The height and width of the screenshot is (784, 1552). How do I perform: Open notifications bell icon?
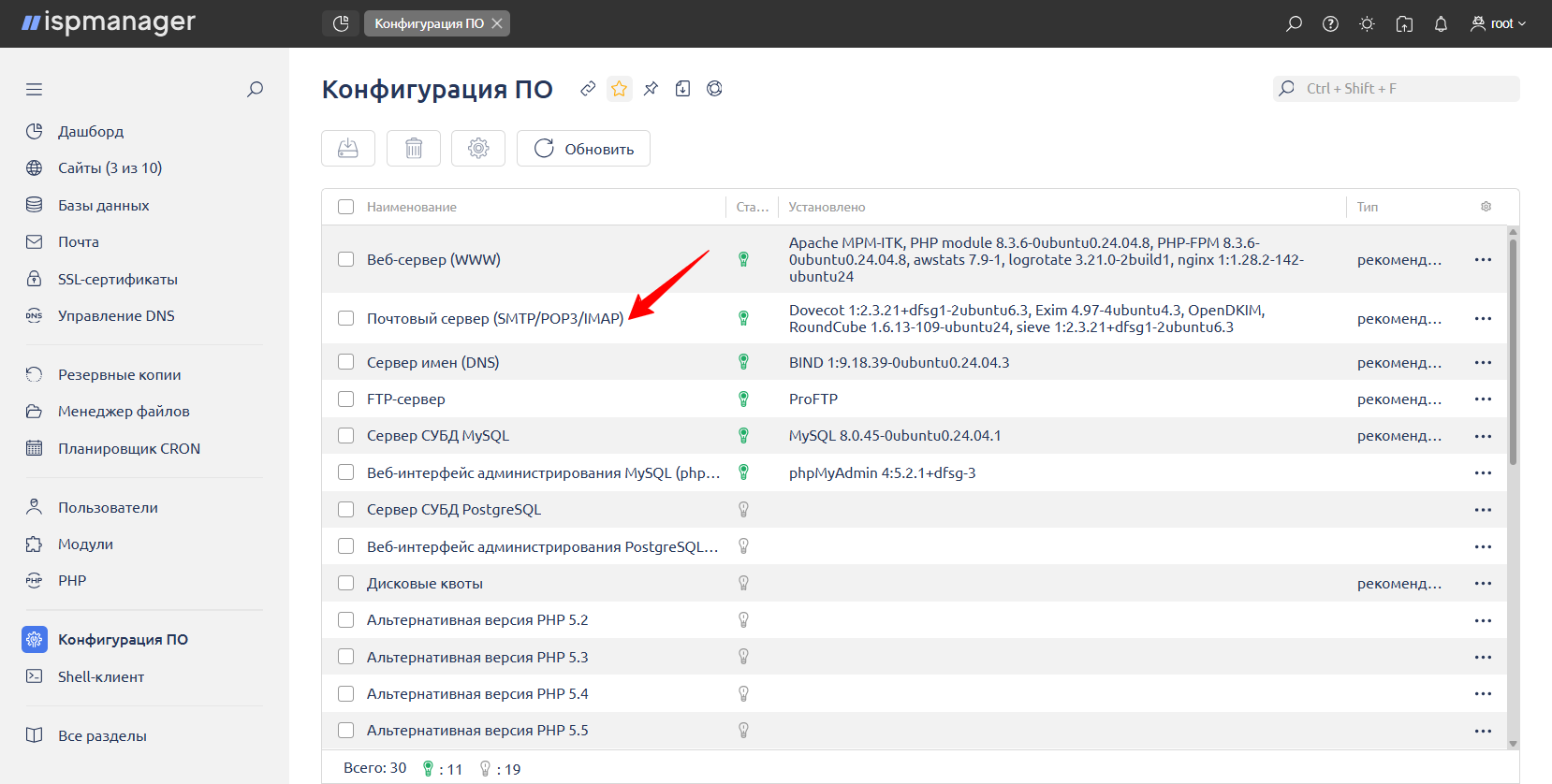(x=1441, y=24)
